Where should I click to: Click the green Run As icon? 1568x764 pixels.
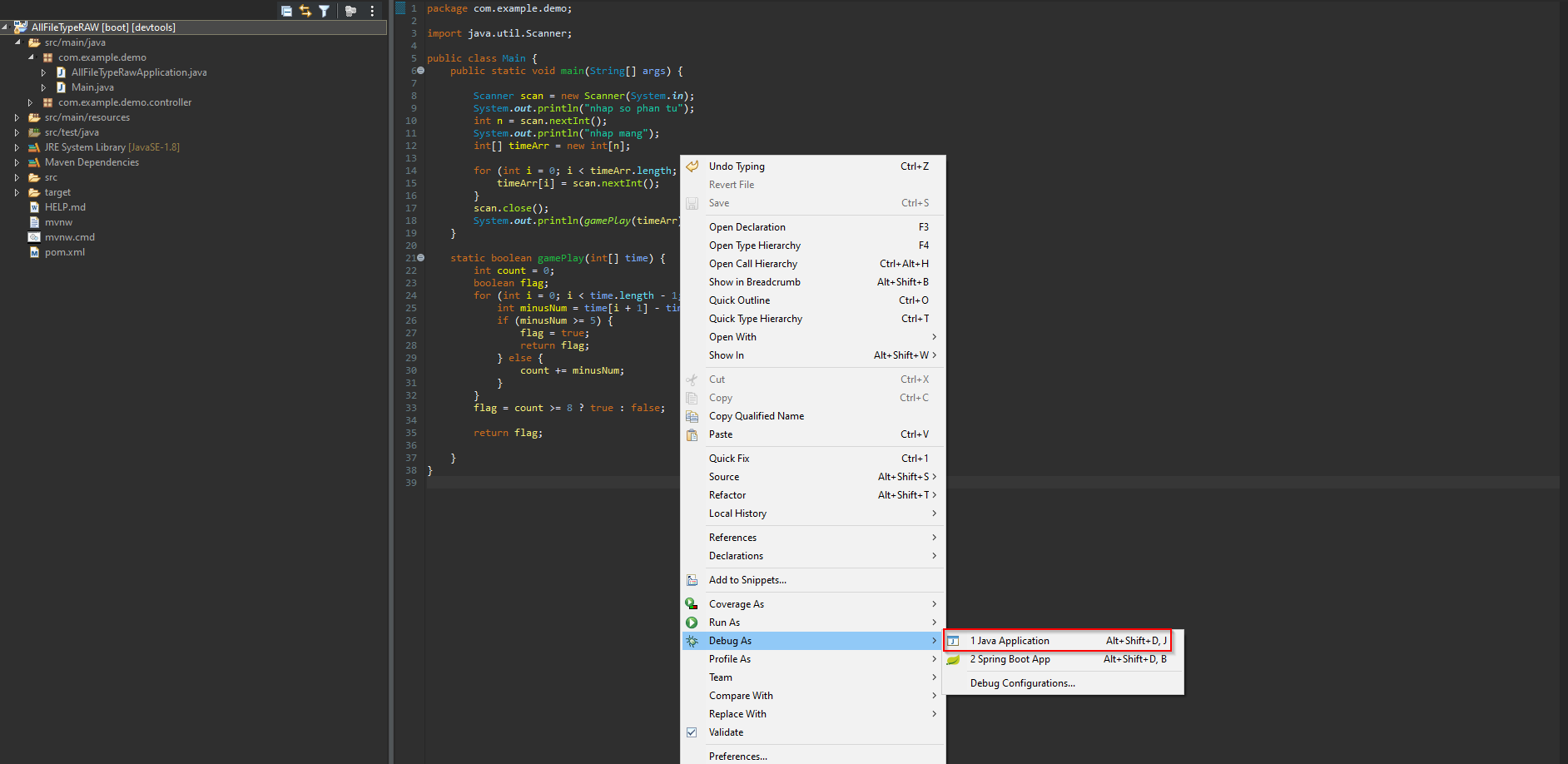click(692, 622)
